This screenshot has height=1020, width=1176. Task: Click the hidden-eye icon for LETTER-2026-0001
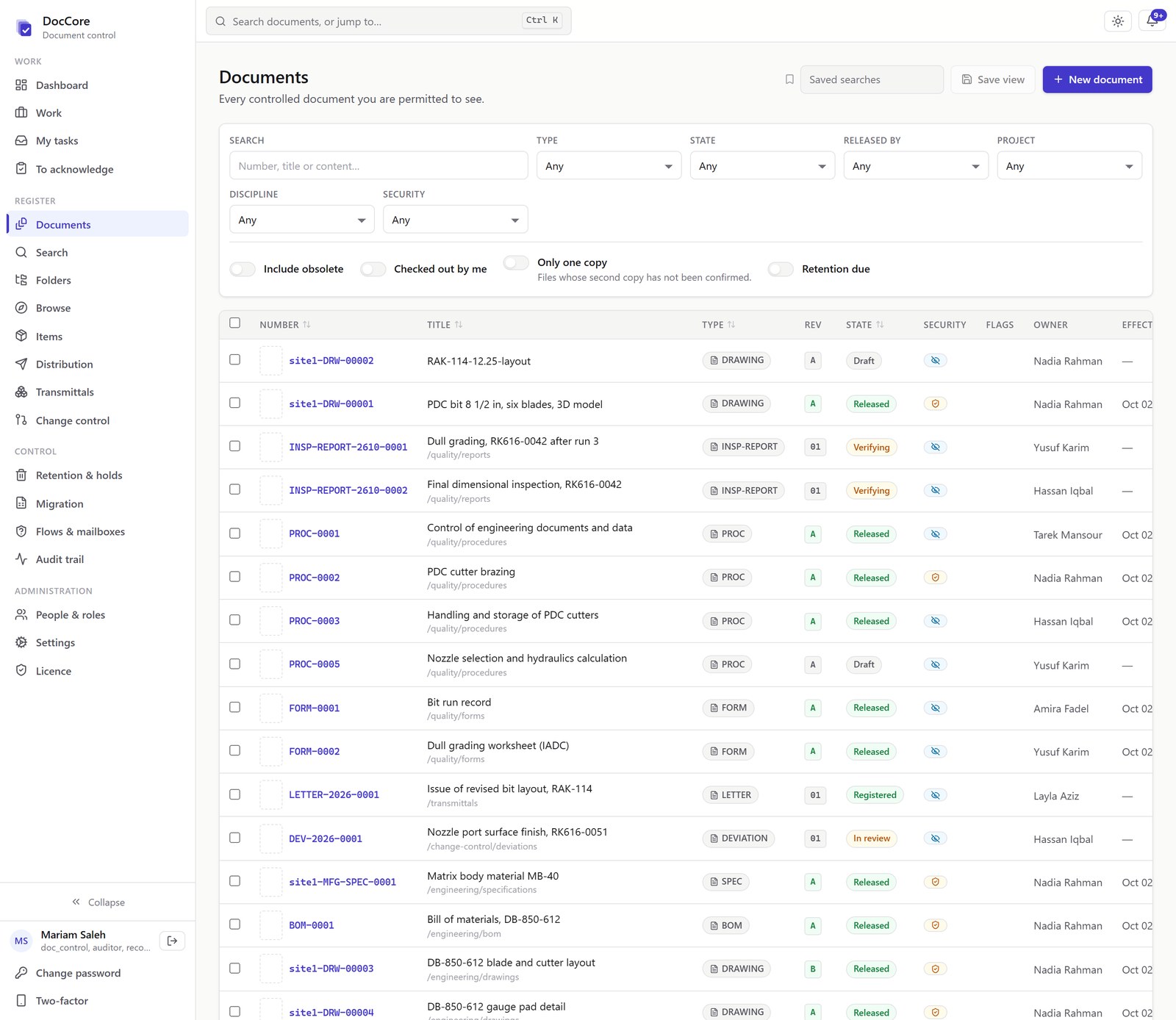(x=935, y=795)
